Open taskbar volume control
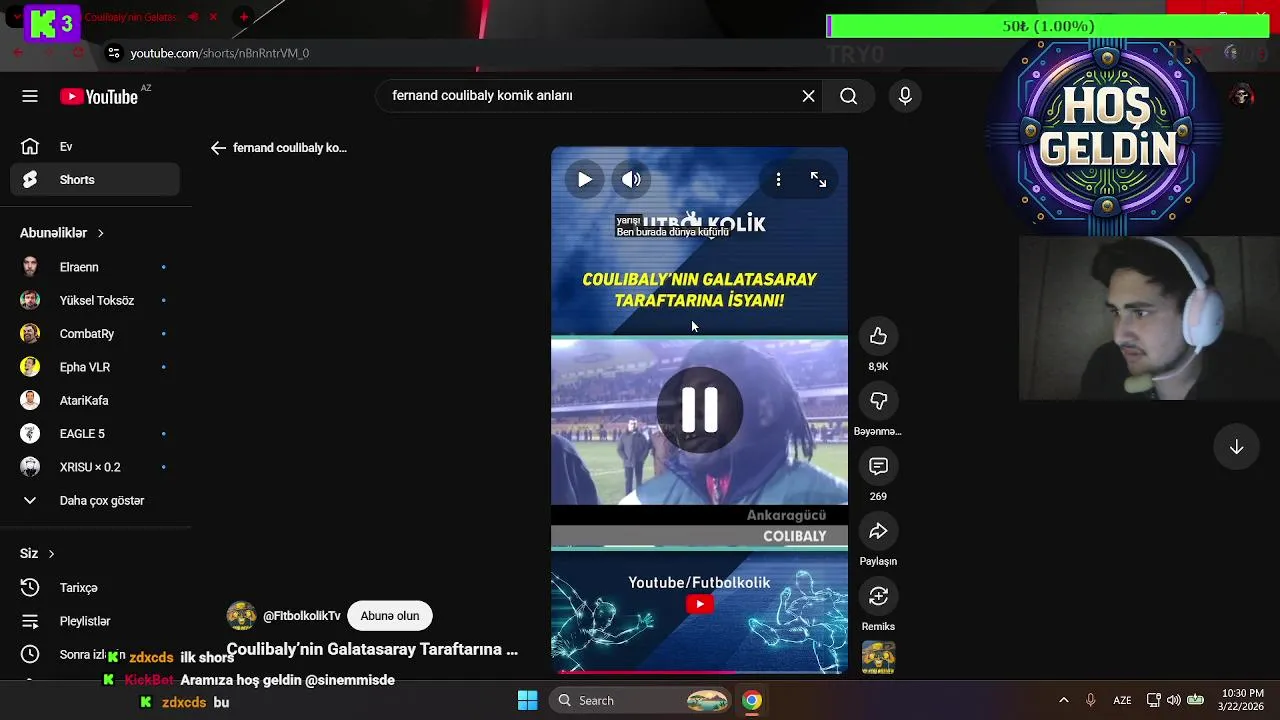Image resolution: width=1280 pixels, height=720 pixels. (x=1173, y=700)
